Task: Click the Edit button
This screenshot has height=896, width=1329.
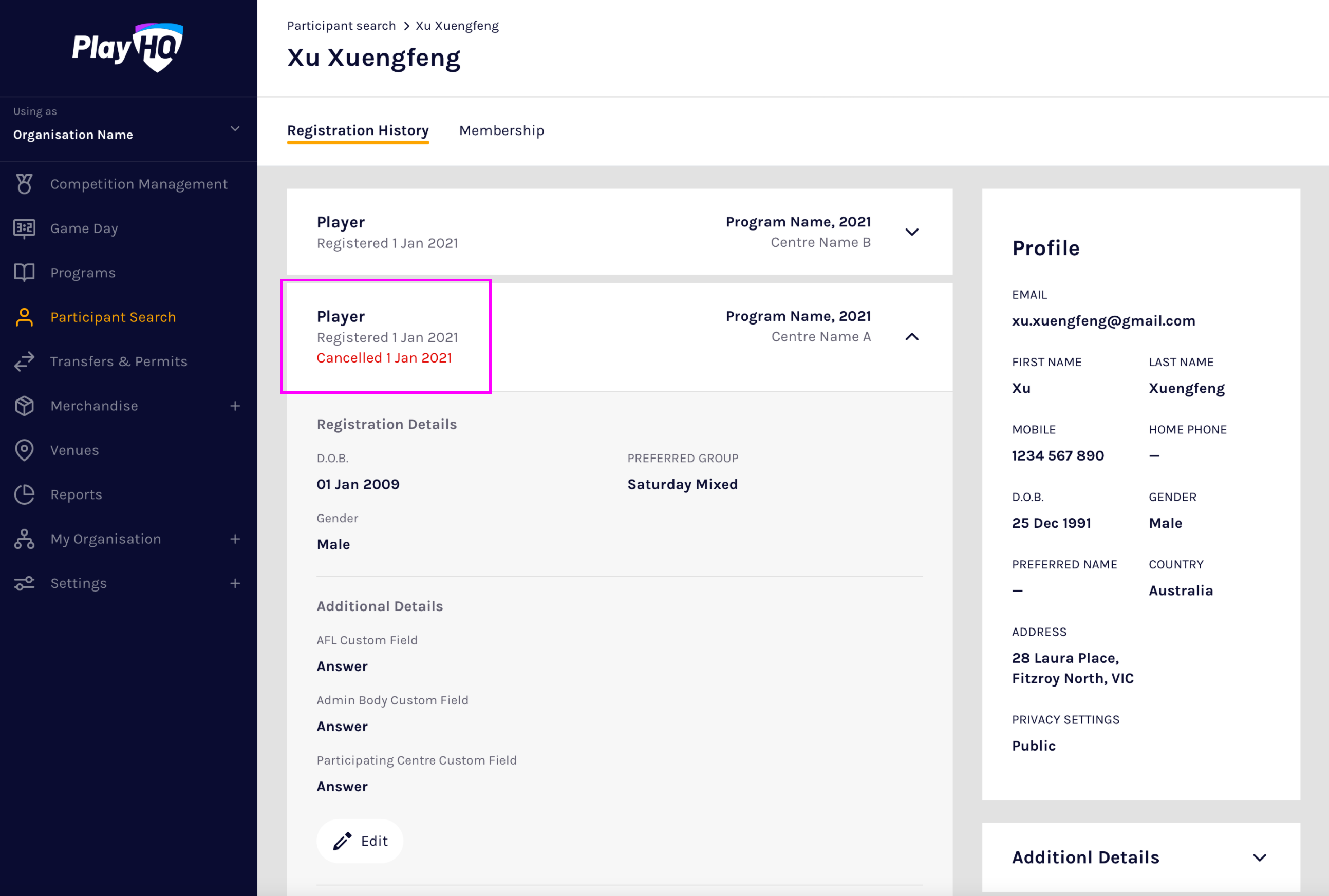Action: coord(360,841)
